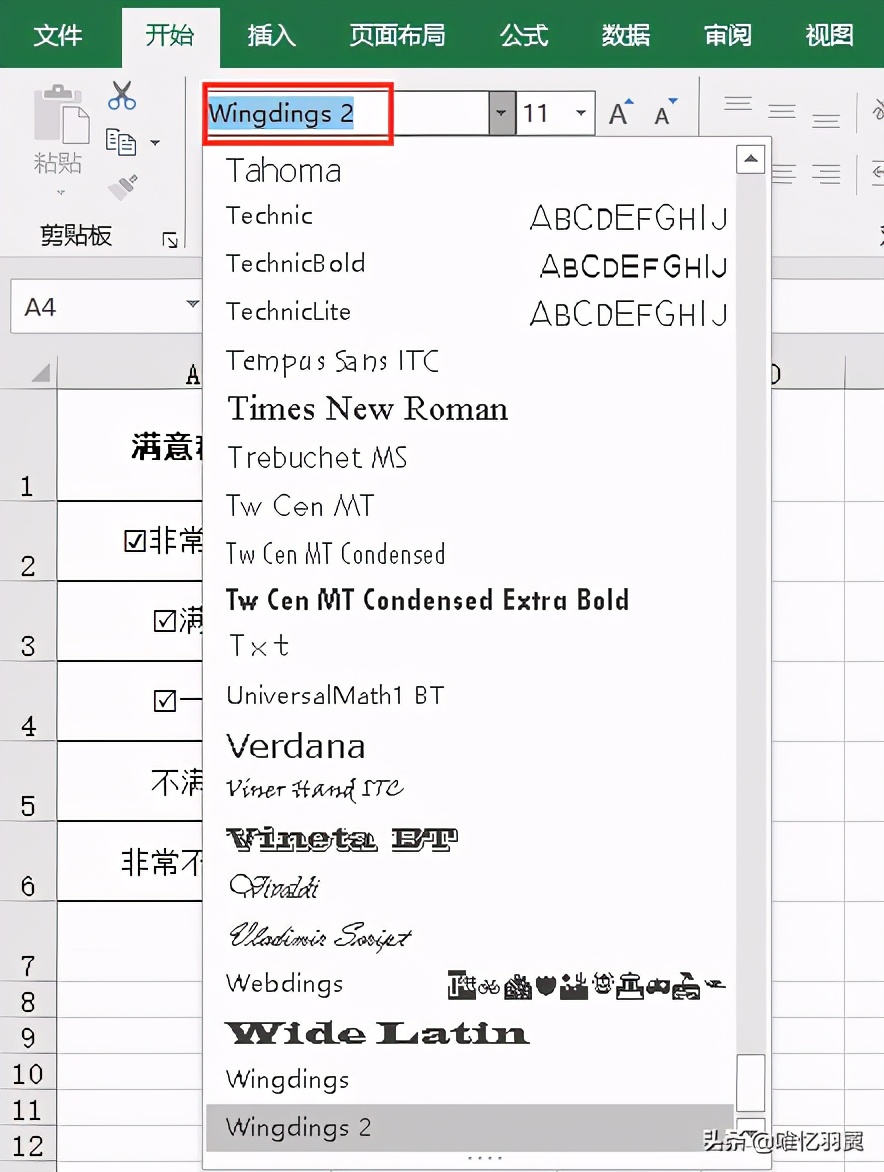Viewport: 884px width, 1172px height.
Task: Switch to the 开始 tab
Action: click(170, 35)
